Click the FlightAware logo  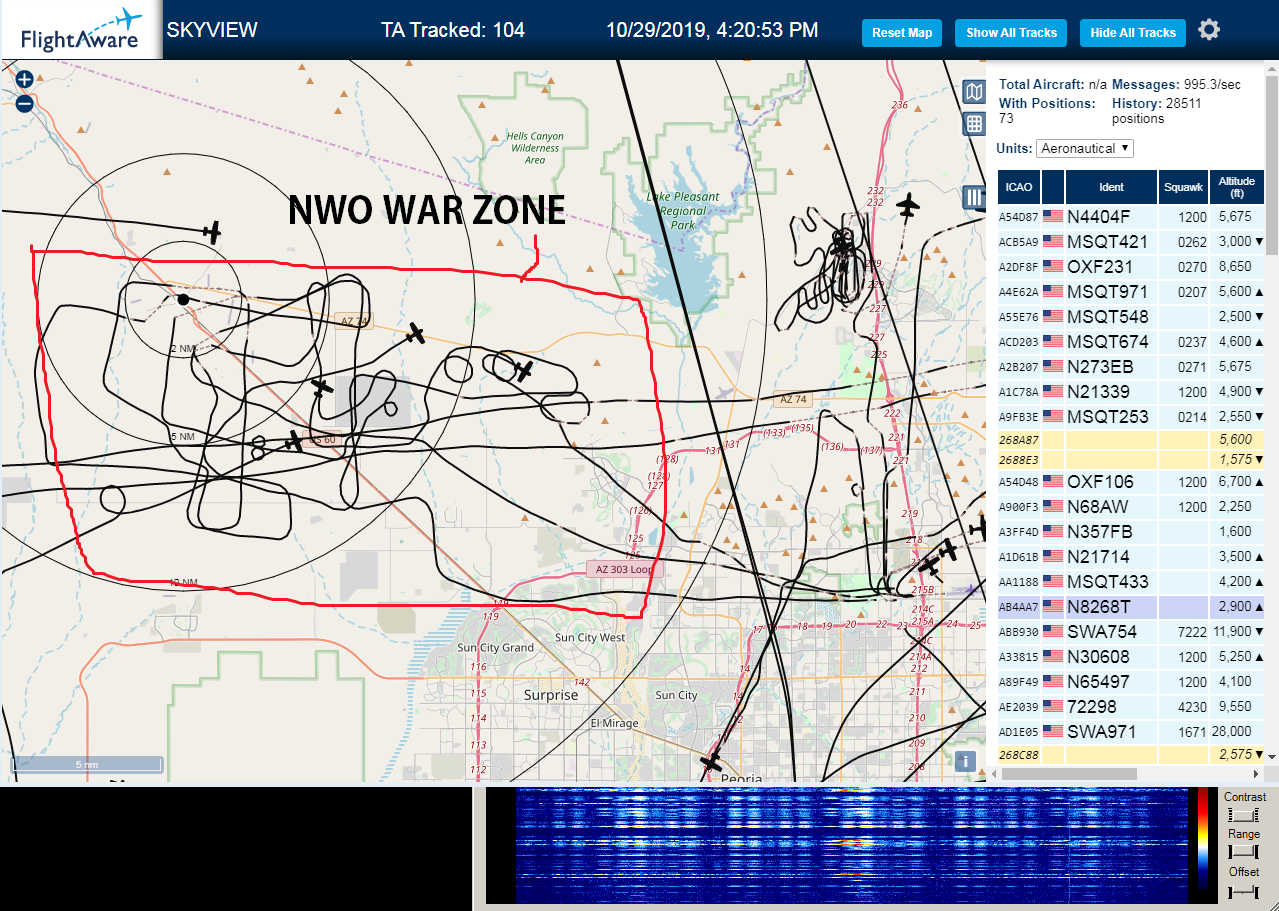point(80,30)
